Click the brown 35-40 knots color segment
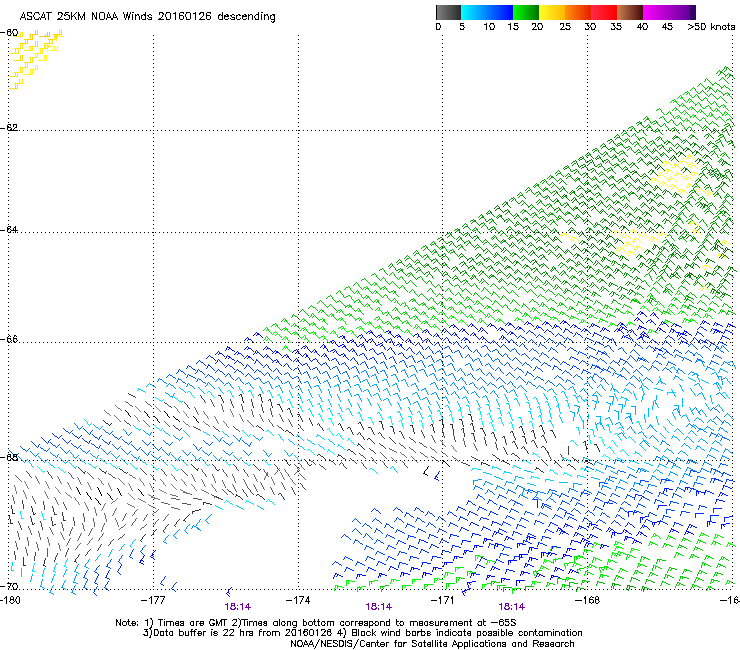This screenshot has width=740, height=650. pos(630,12)
